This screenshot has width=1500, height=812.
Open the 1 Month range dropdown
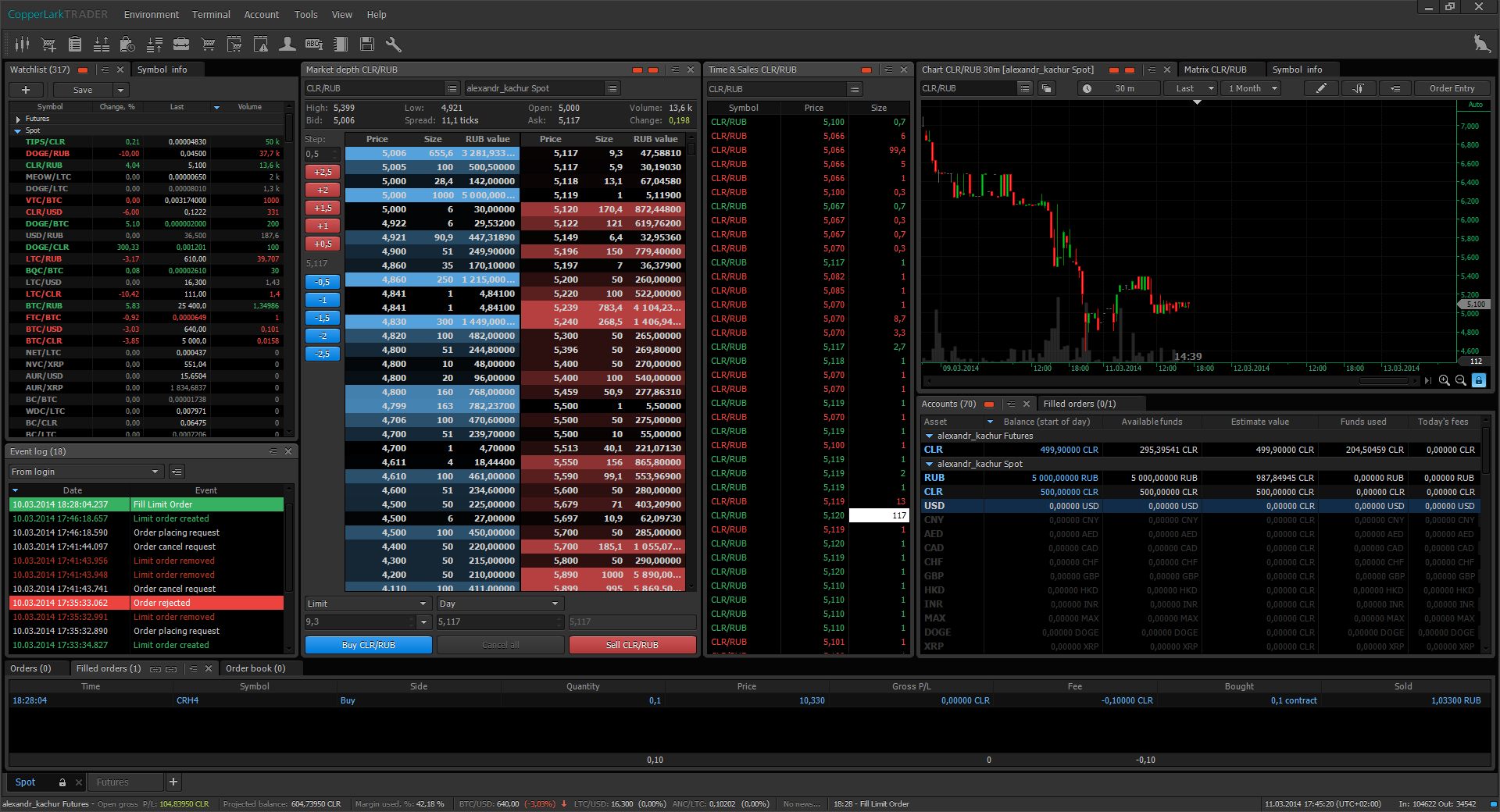coord(1252,88)
